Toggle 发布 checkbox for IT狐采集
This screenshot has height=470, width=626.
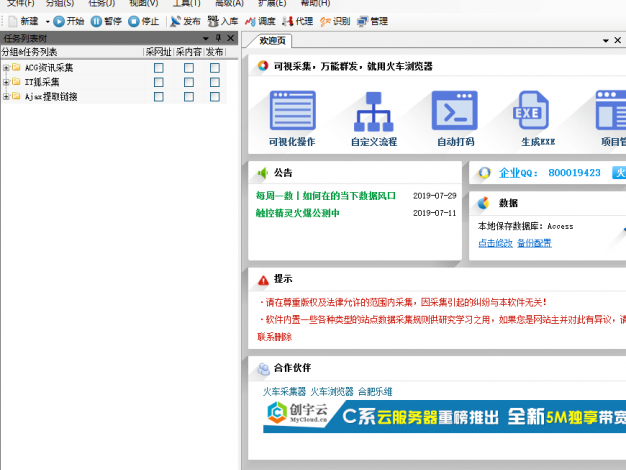click(x=215, y=82)
